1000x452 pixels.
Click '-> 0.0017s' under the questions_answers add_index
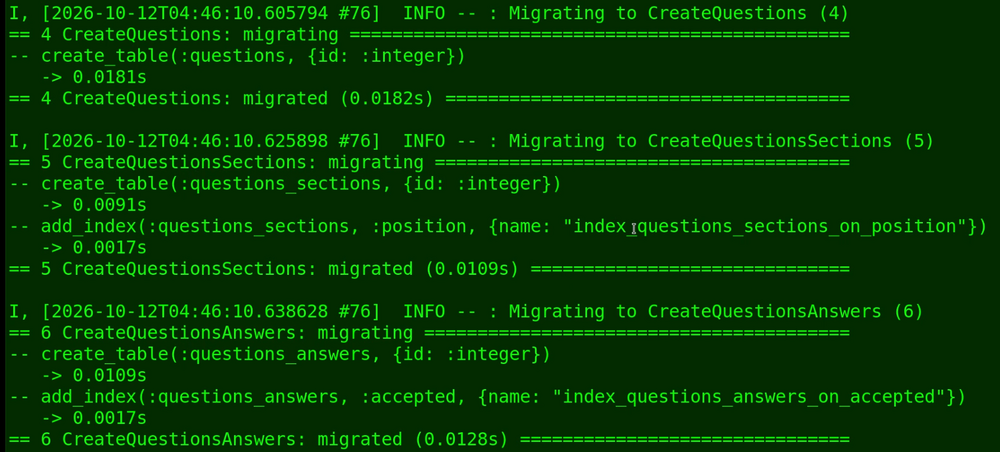(x=94, y=418)
